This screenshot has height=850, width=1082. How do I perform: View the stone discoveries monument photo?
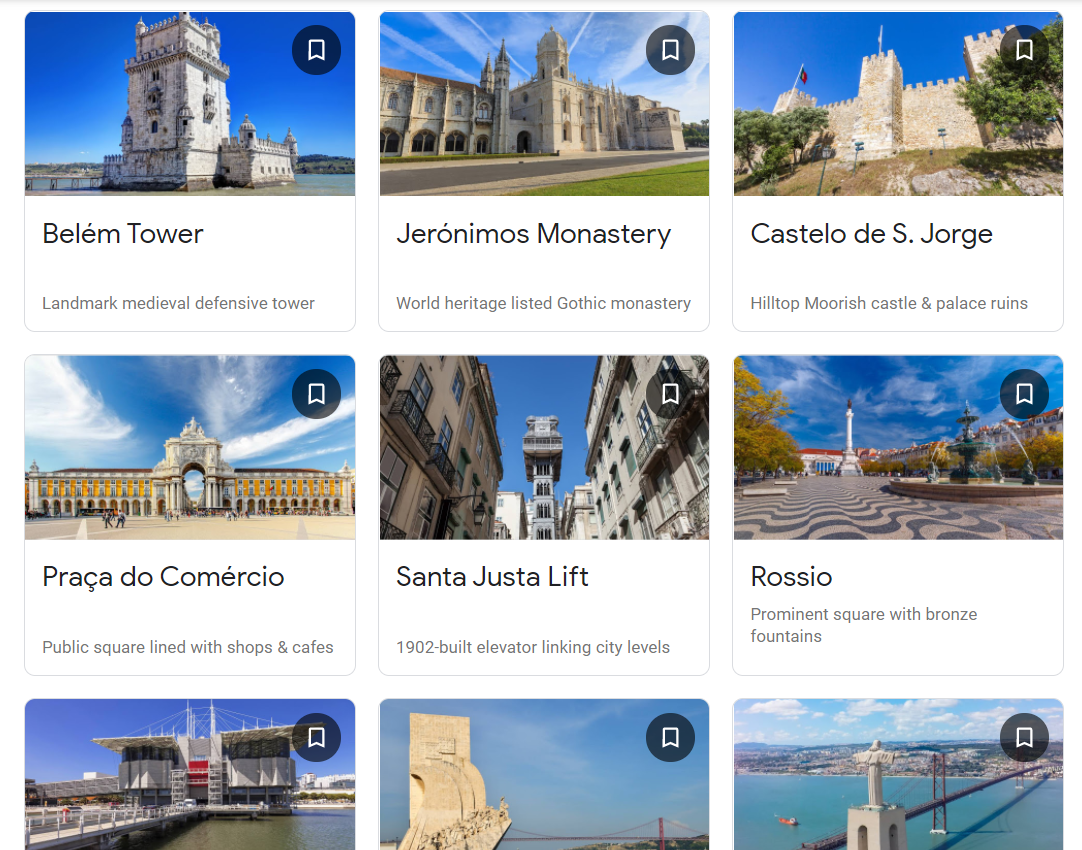tap(544, 774)
